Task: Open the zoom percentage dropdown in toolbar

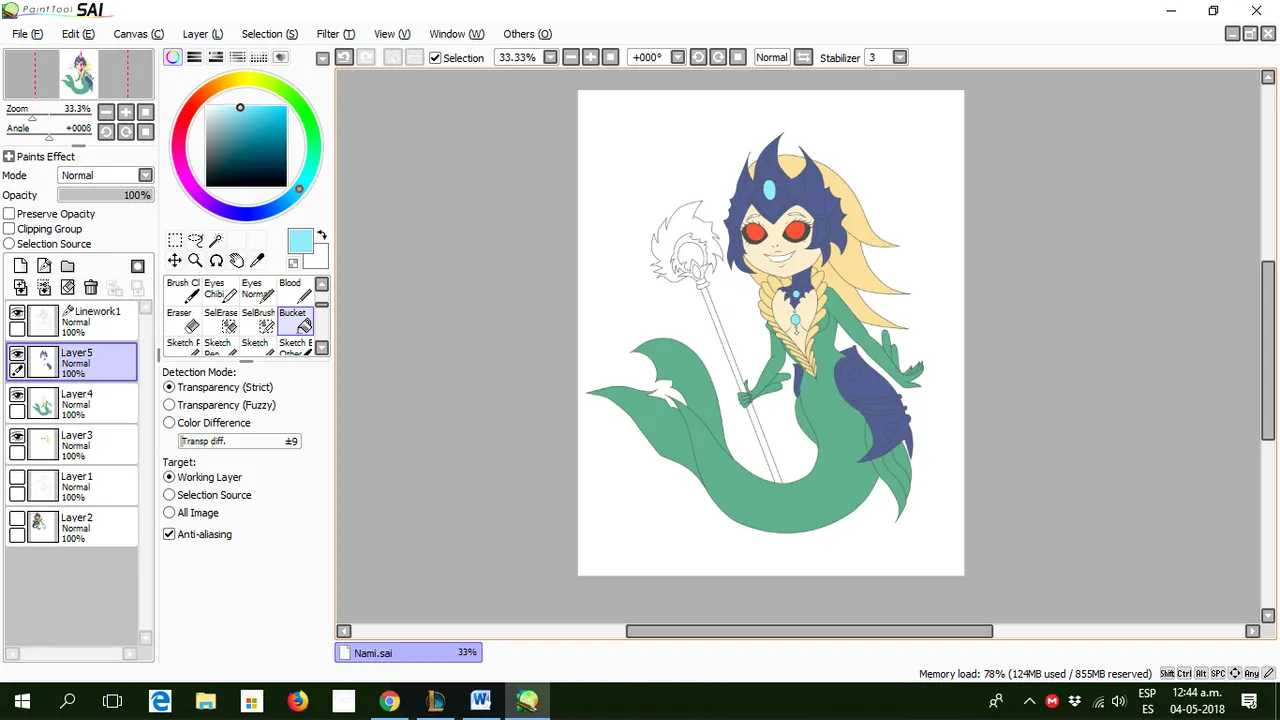Action: [x=550, y=57]
